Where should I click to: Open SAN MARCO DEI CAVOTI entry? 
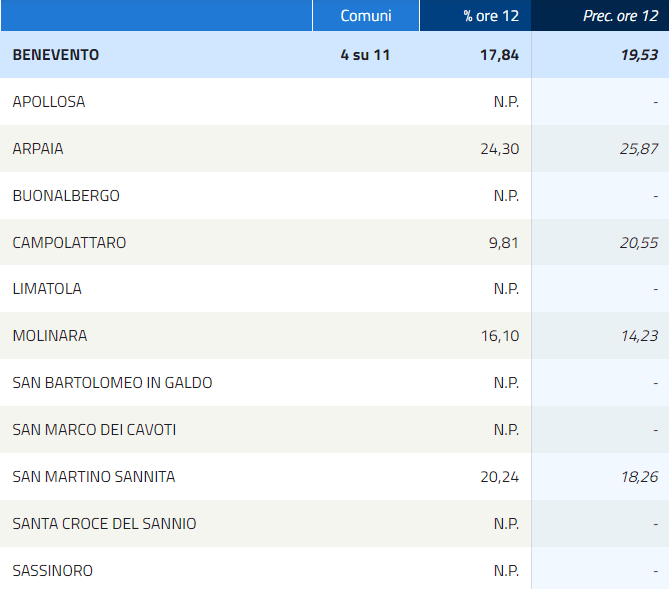pyautogui.click(x=94, y=430)
